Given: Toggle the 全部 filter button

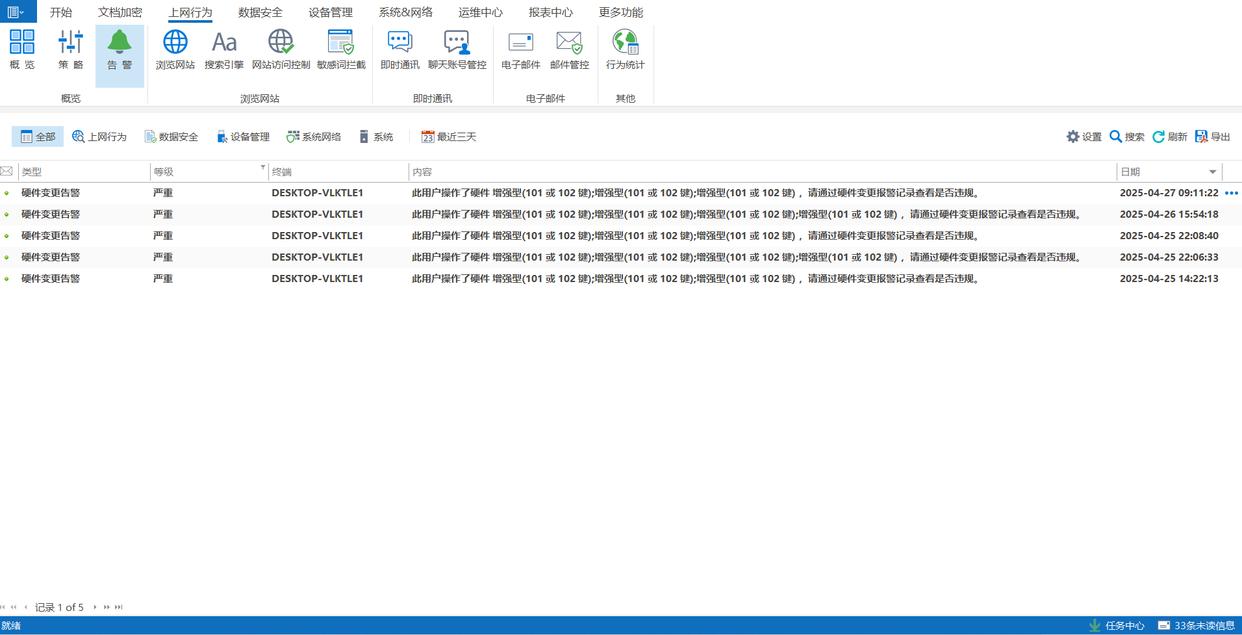Looking at the screenshot, I should click(x=38, y=137).
